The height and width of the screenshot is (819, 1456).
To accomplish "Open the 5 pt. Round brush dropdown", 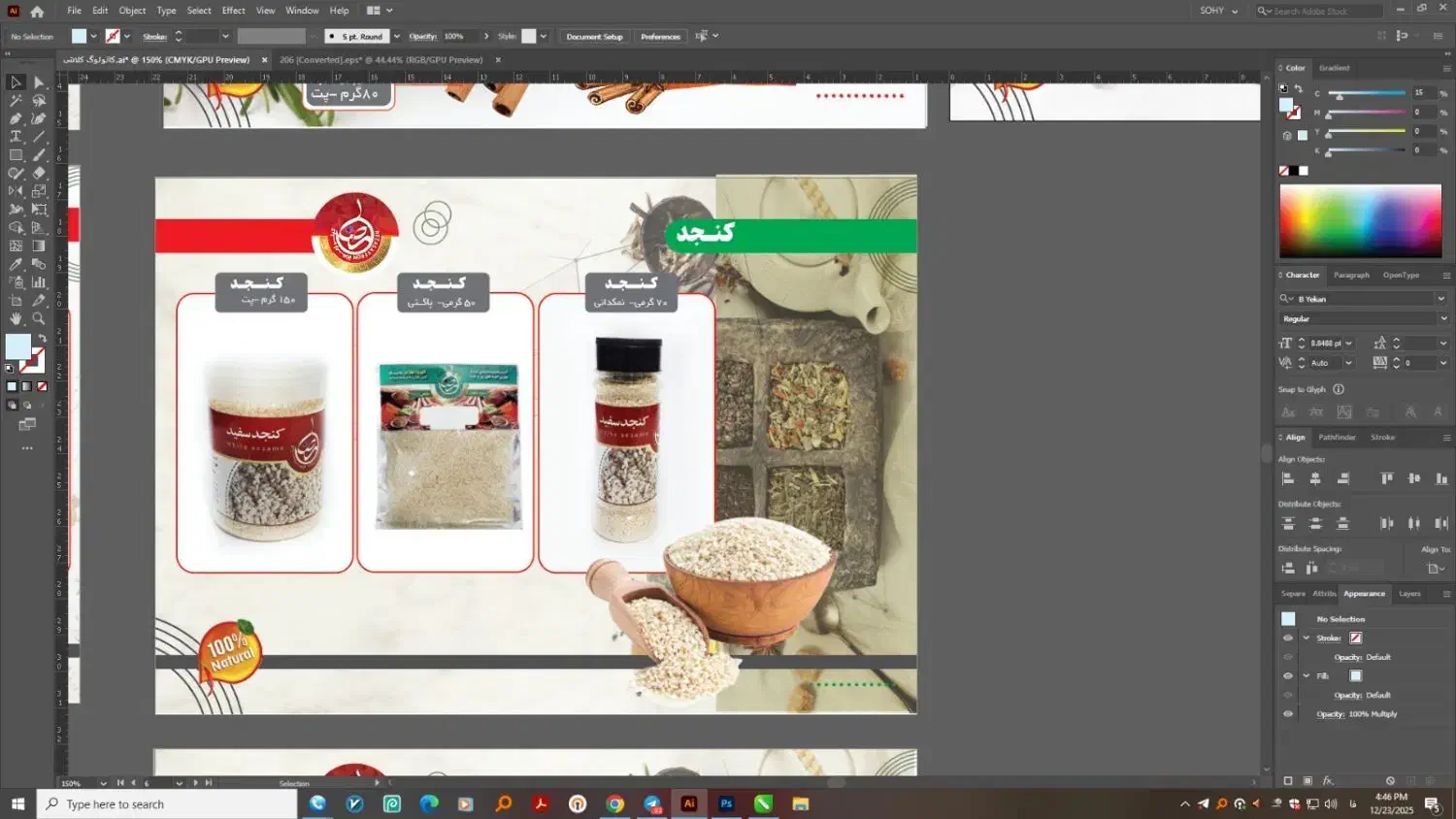I will (x=396, y=37).
